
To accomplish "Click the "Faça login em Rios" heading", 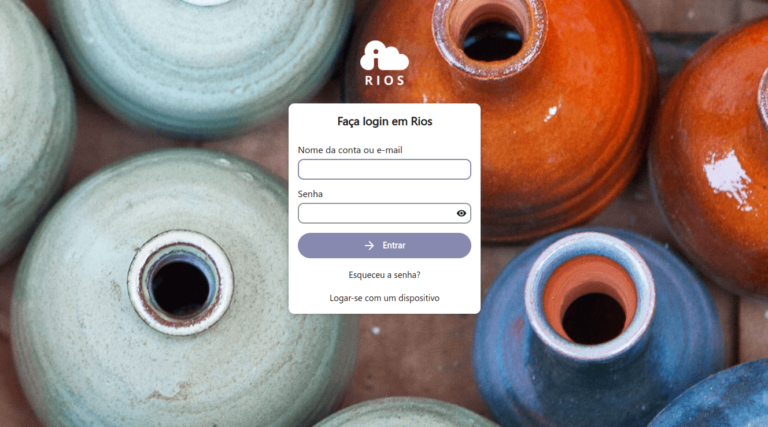I will point(384,121).
